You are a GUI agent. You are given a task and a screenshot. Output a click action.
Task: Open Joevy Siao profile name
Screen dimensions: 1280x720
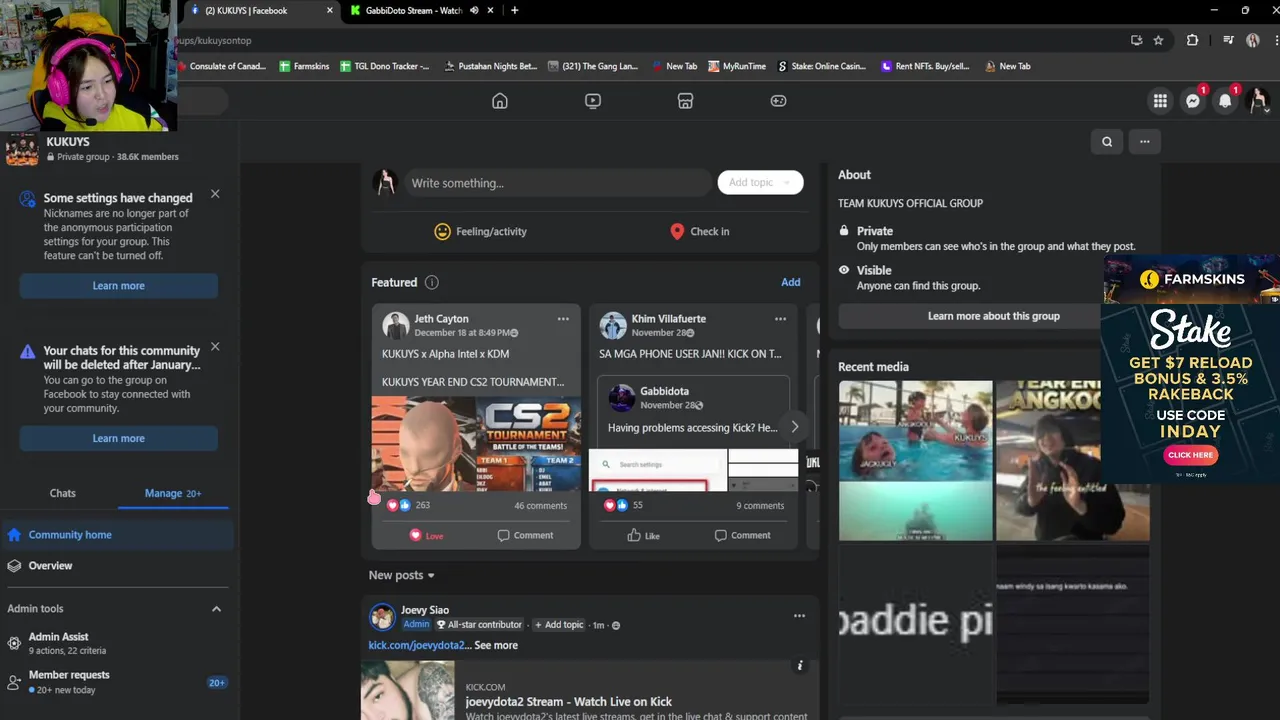coord(425,610)
